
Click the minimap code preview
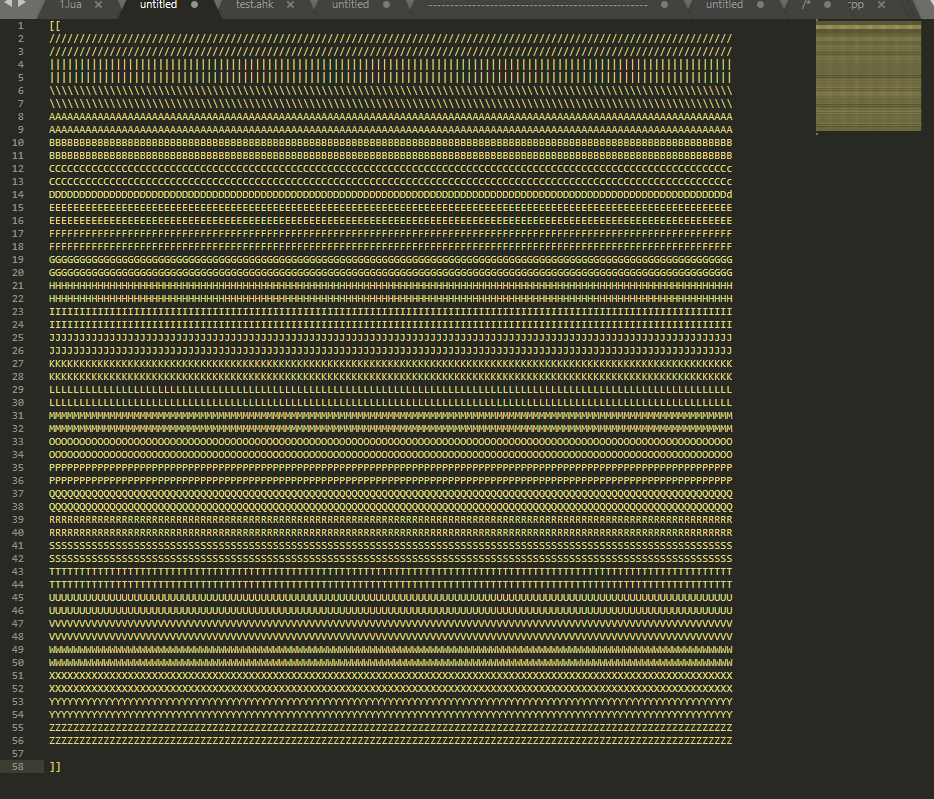[x=868, y=76]
